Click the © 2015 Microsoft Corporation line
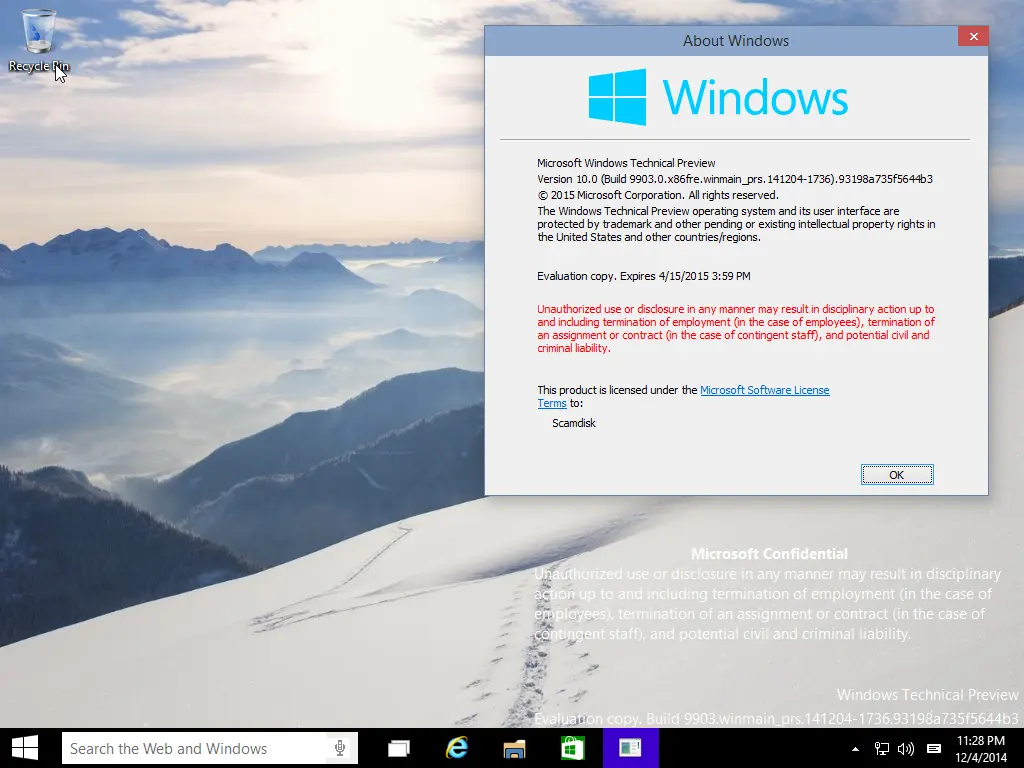 pyautogui.click(x=658, y=195)
